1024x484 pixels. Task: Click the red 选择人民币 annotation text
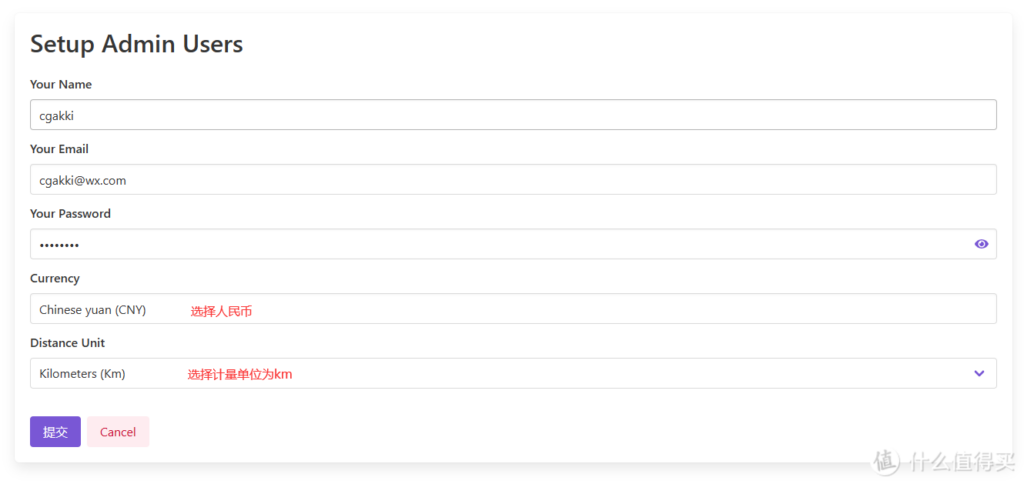tap(221, 311)
